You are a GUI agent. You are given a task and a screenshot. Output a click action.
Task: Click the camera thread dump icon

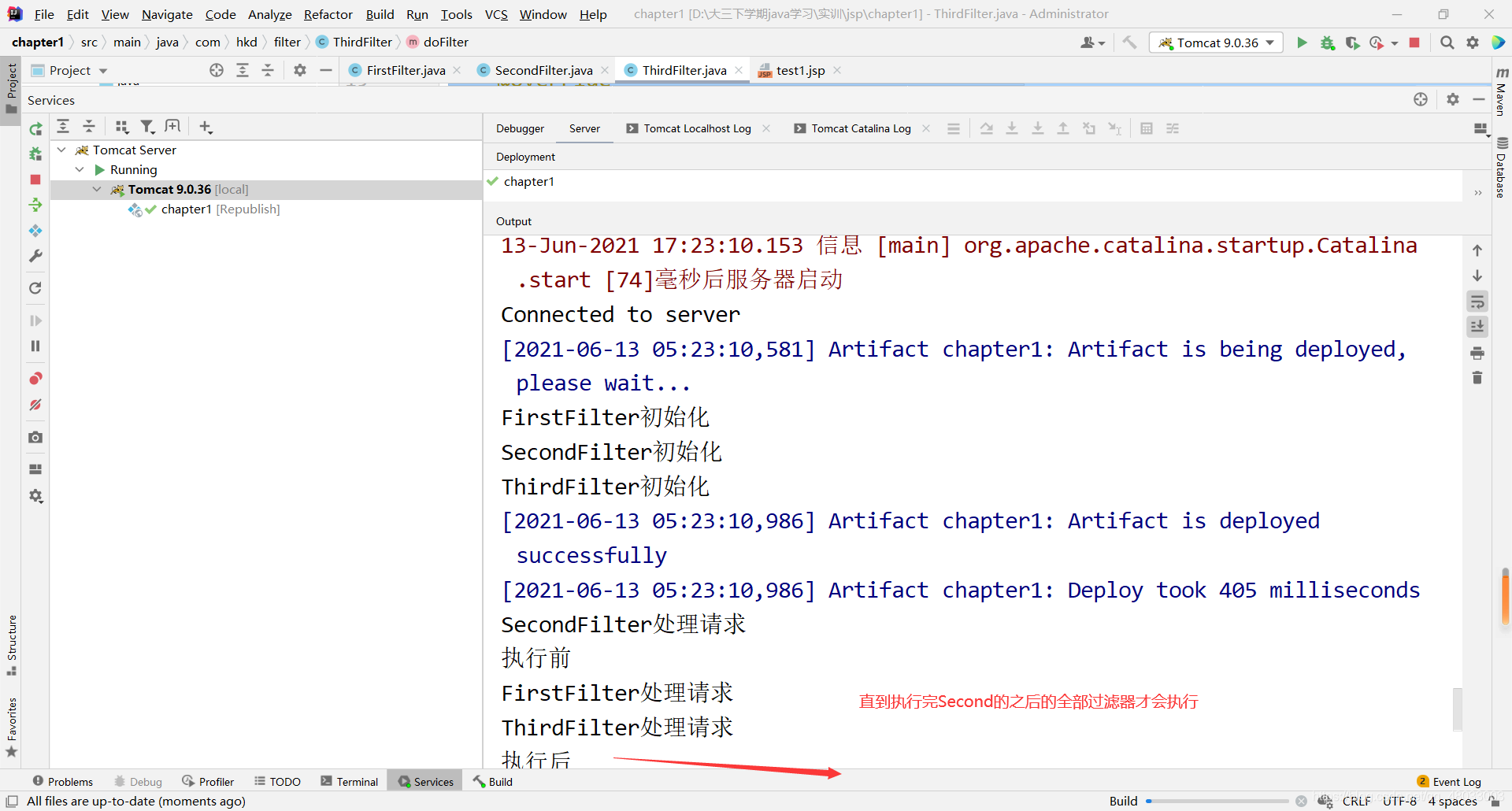click(x=35, y=437)
